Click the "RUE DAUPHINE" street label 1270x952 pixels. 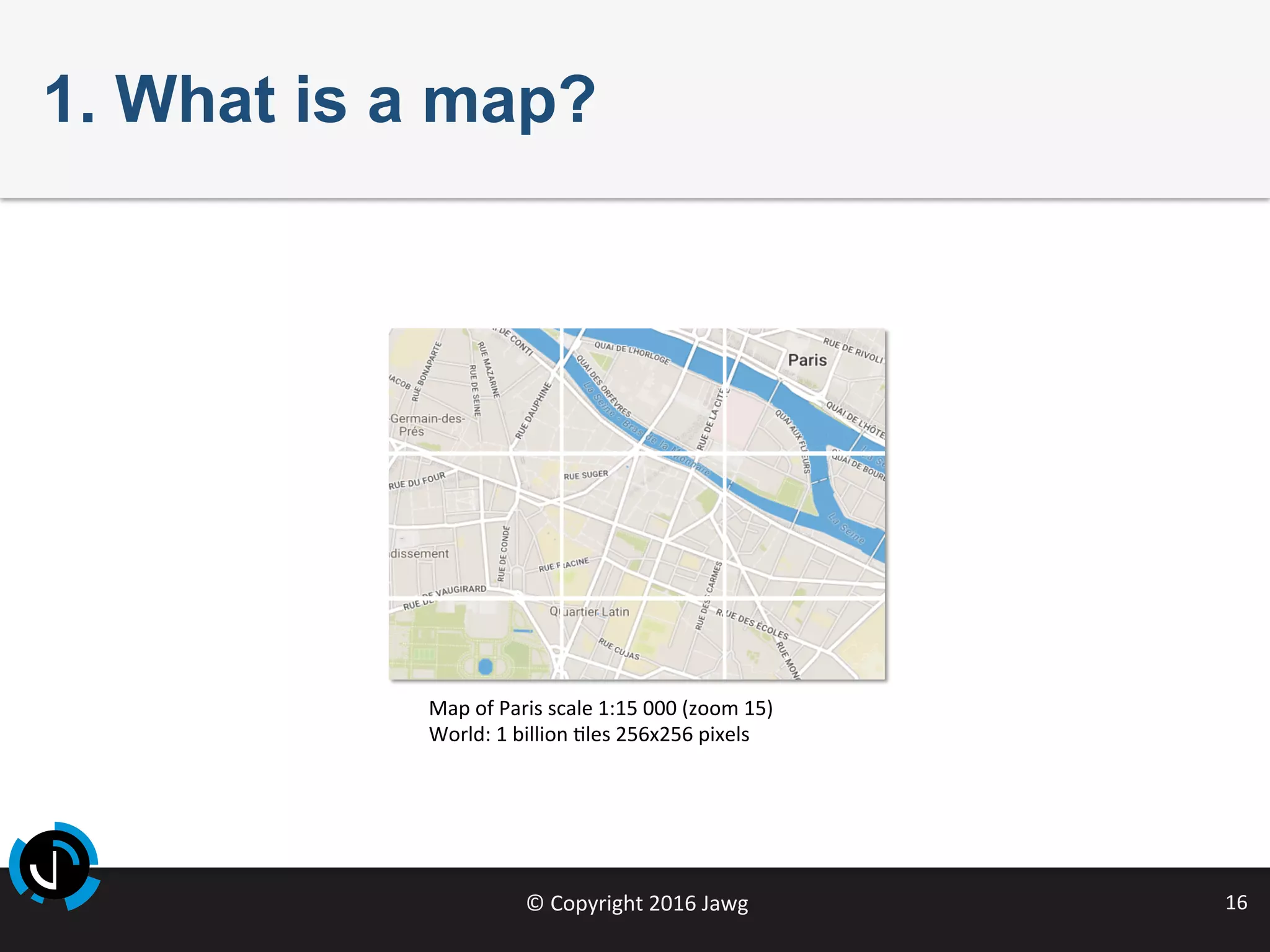click(533, 410)
